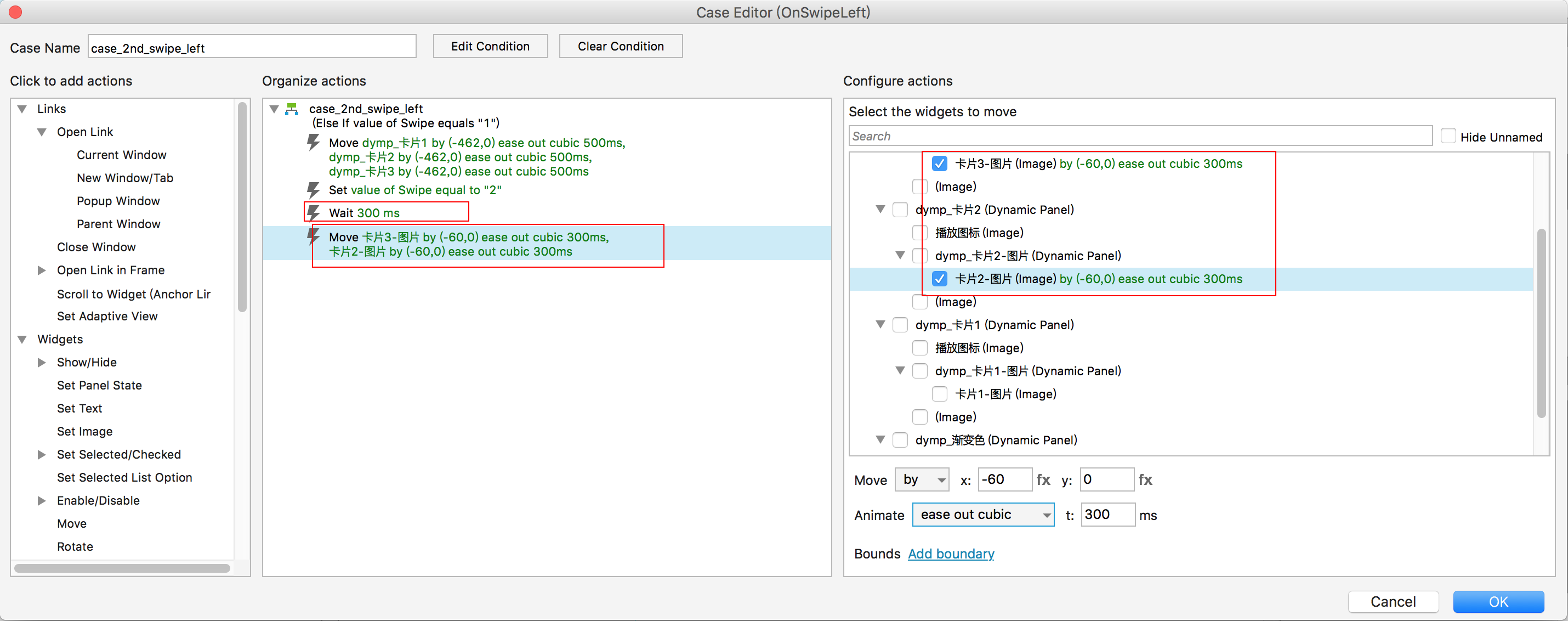Select Rotate action in list
The height and width of the screenshot is (621, 1568).
[x=75, y=547]
